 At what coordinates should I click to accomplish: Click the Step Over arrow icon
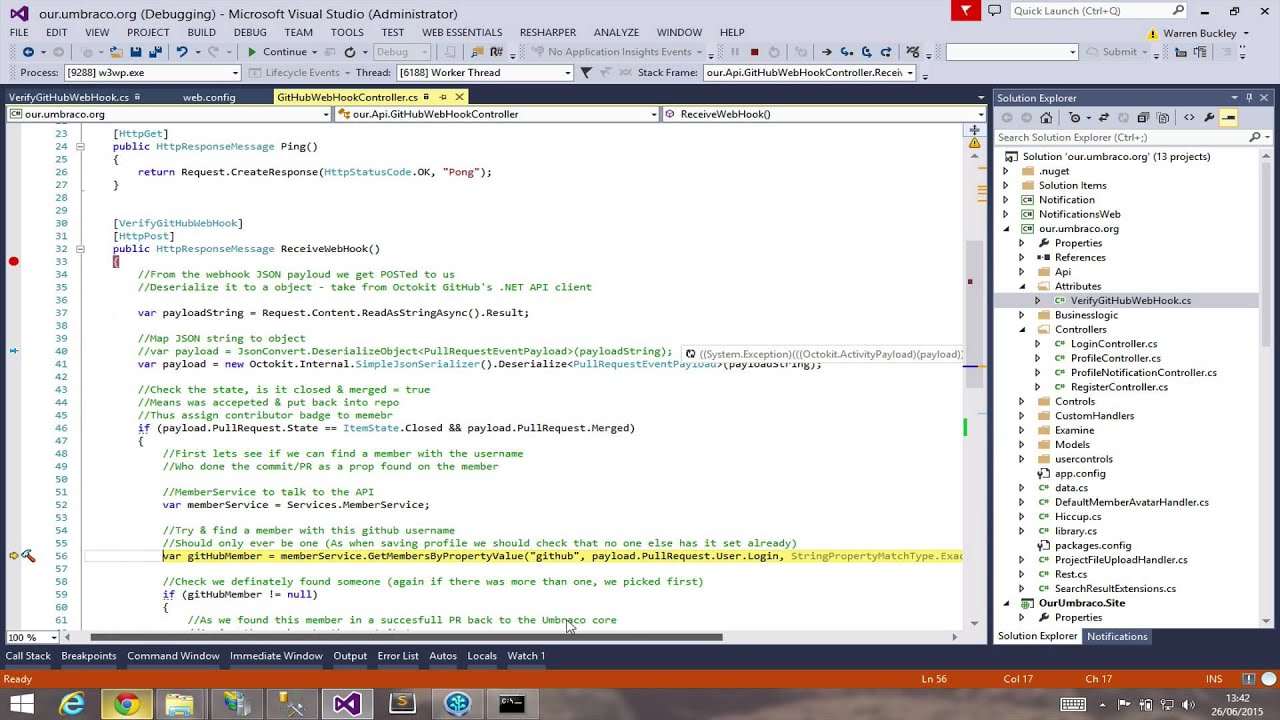[x=866, y=52]
